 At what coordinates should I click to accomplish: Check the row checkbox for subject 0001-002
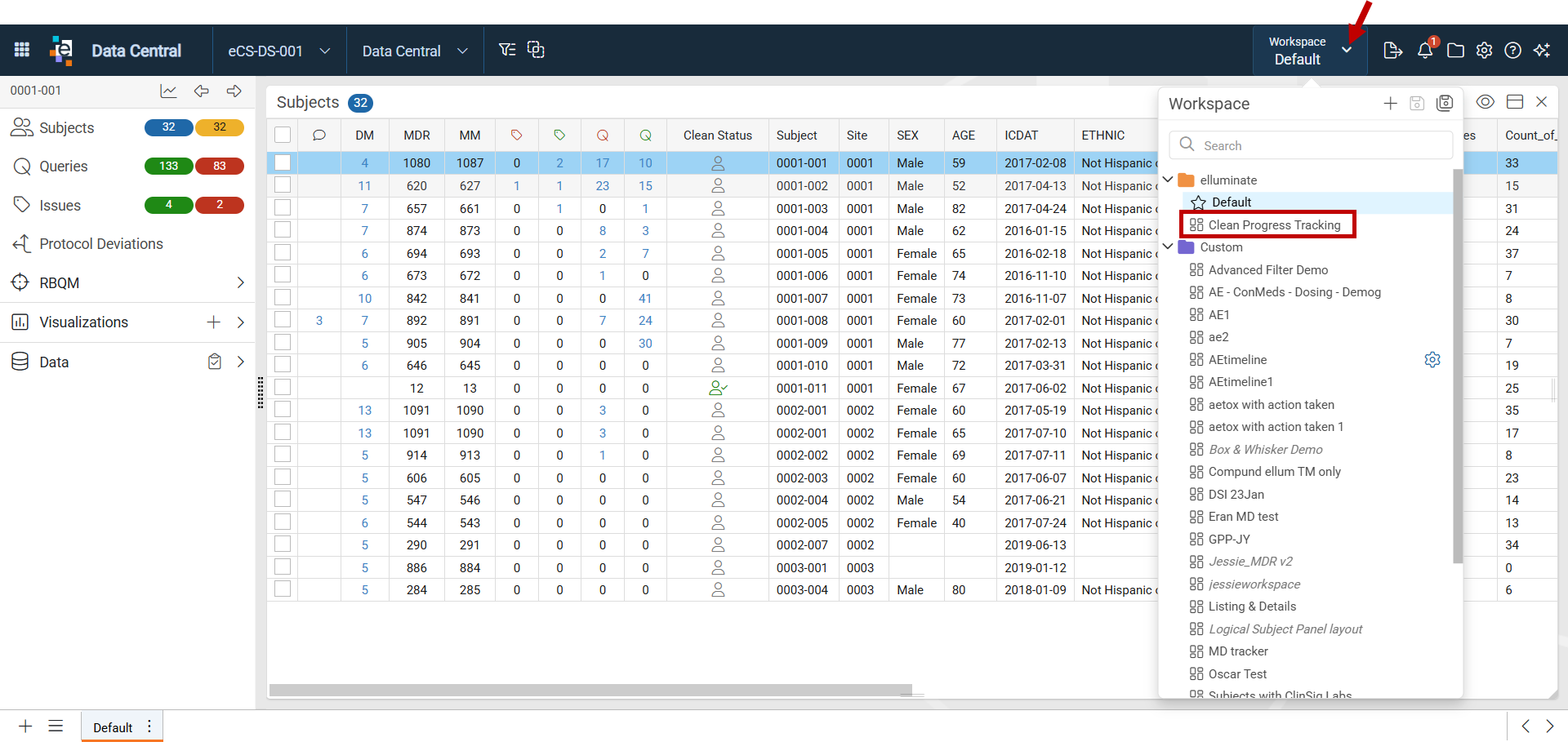point(283,185)
